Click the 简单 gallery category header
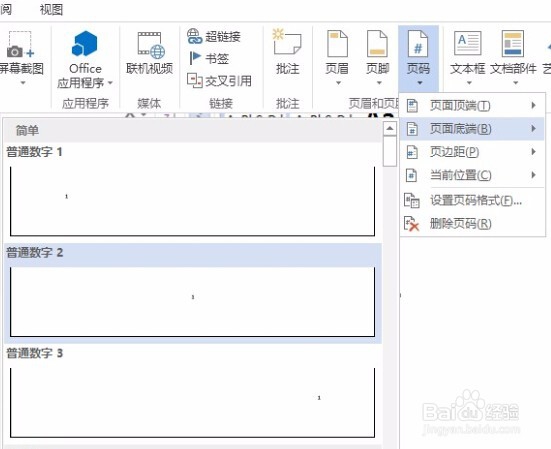The height and width of the screenshot is (449, 551). point(193,130)
